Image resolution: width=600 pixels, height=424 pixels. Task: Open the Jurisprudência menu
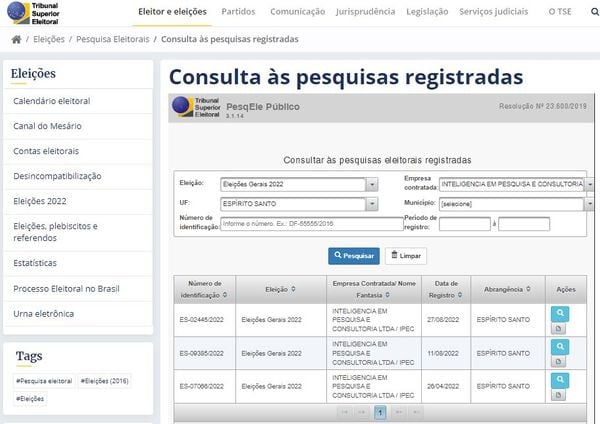click(365, 12)
